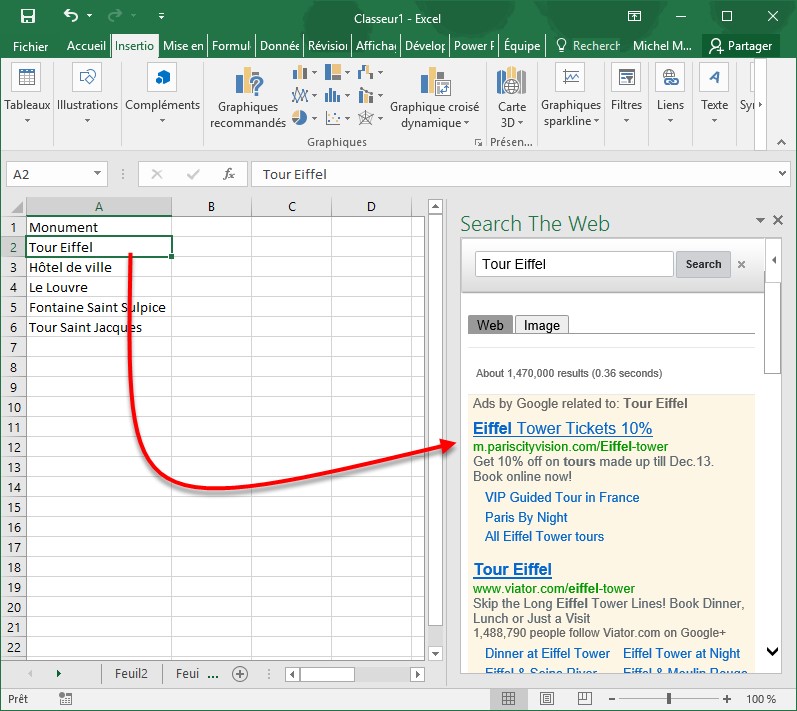Expand the Graphique croisé dynamique dropdown
This screenshot has height=711, width=797.
point(465,124)
